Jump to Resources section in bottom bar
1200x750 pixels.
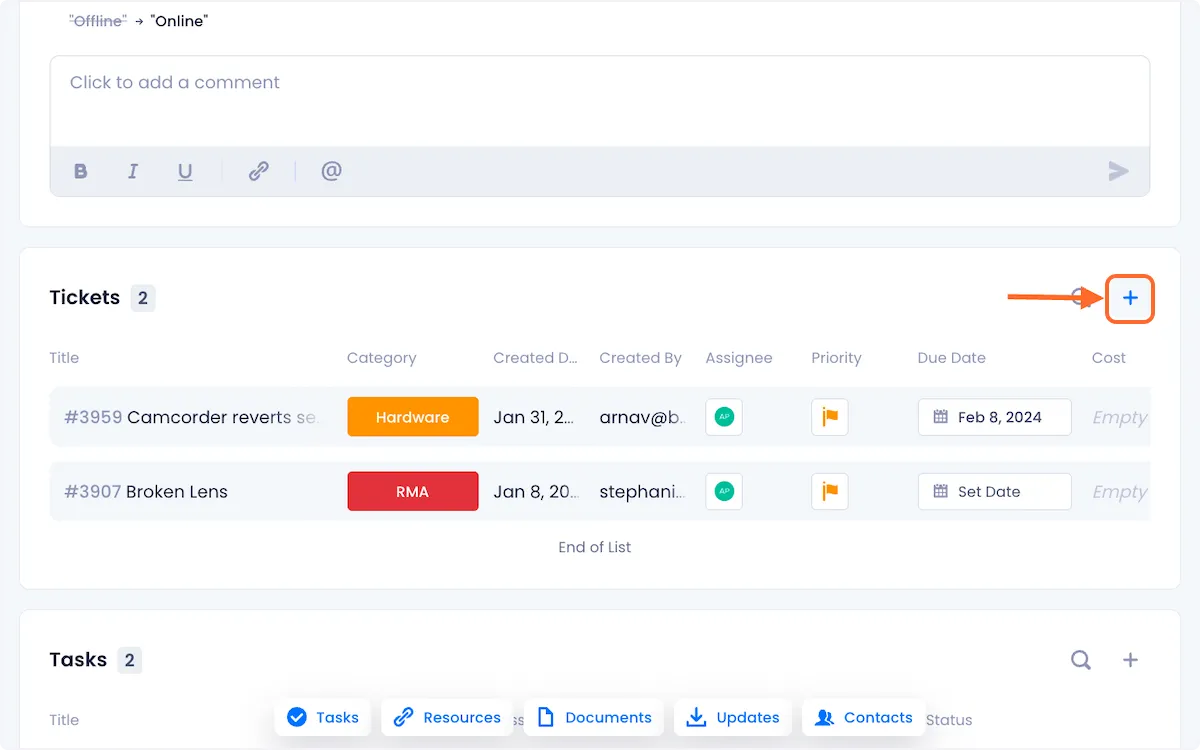(x=447, y=717)
